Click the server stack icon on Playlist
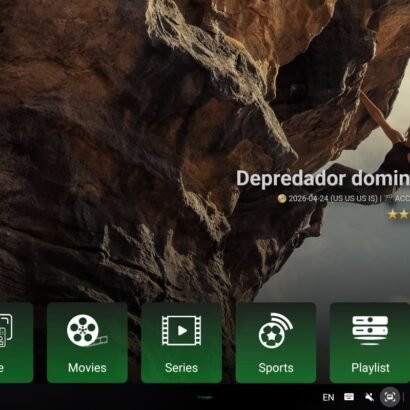 click(x=370, y=330)
